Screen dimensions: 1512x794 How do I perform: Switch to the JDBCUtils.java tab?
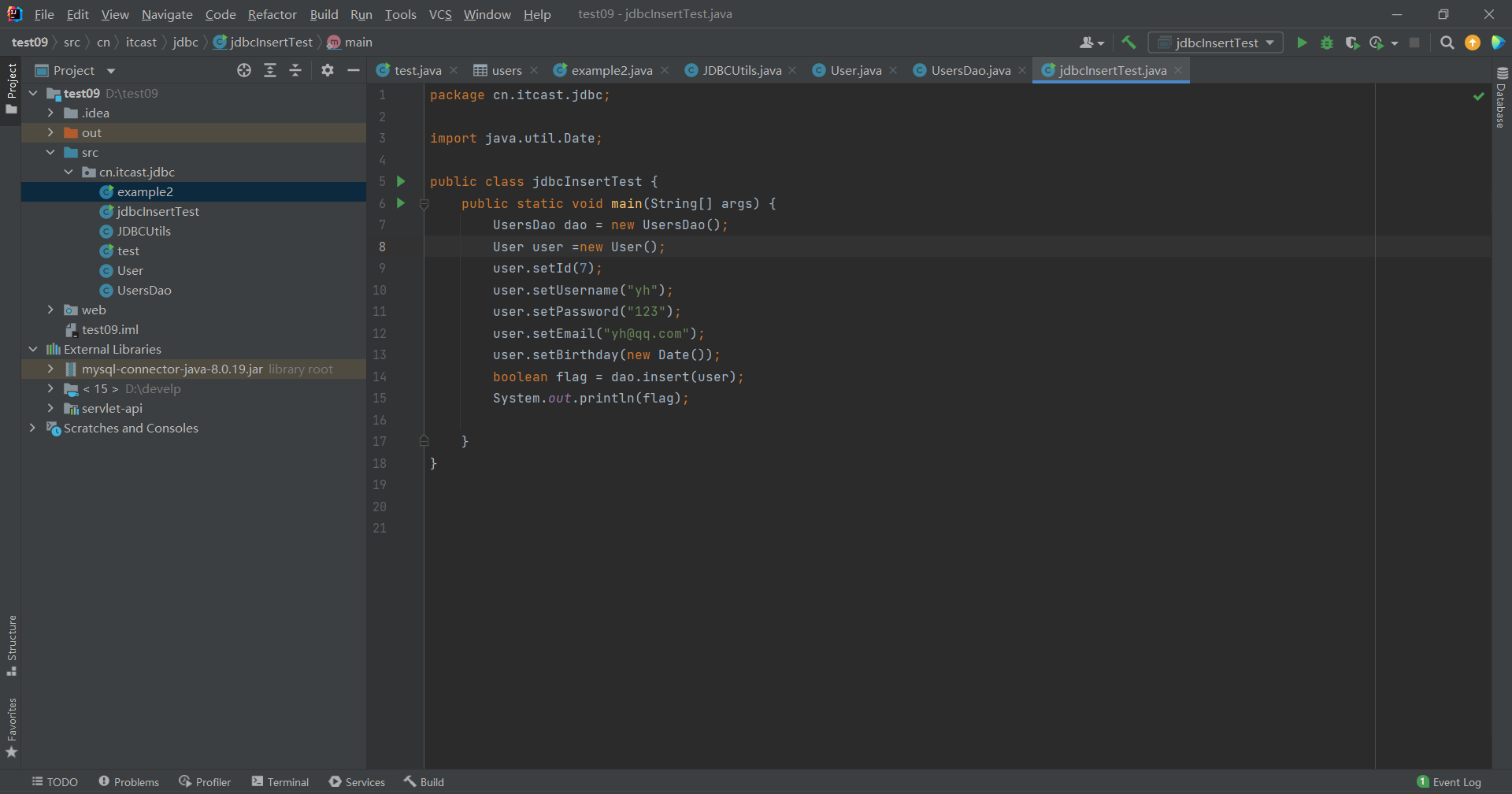click(x=741, y=70)
